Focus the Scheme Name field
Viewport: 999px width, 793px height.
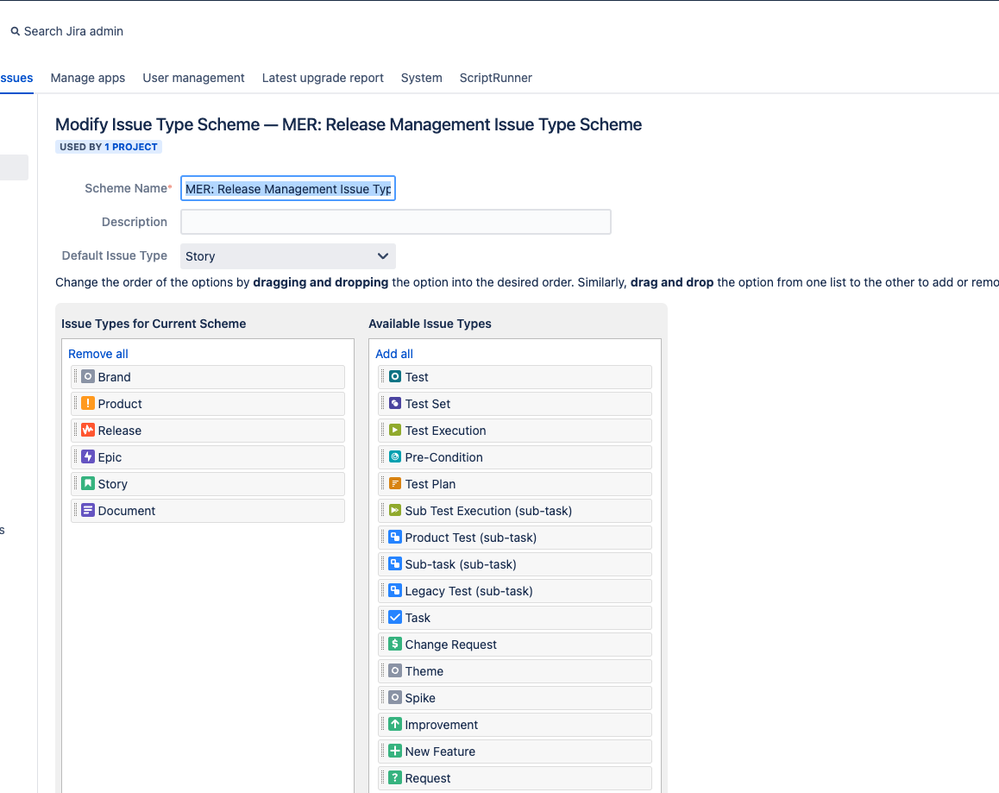tap(288, 189)
